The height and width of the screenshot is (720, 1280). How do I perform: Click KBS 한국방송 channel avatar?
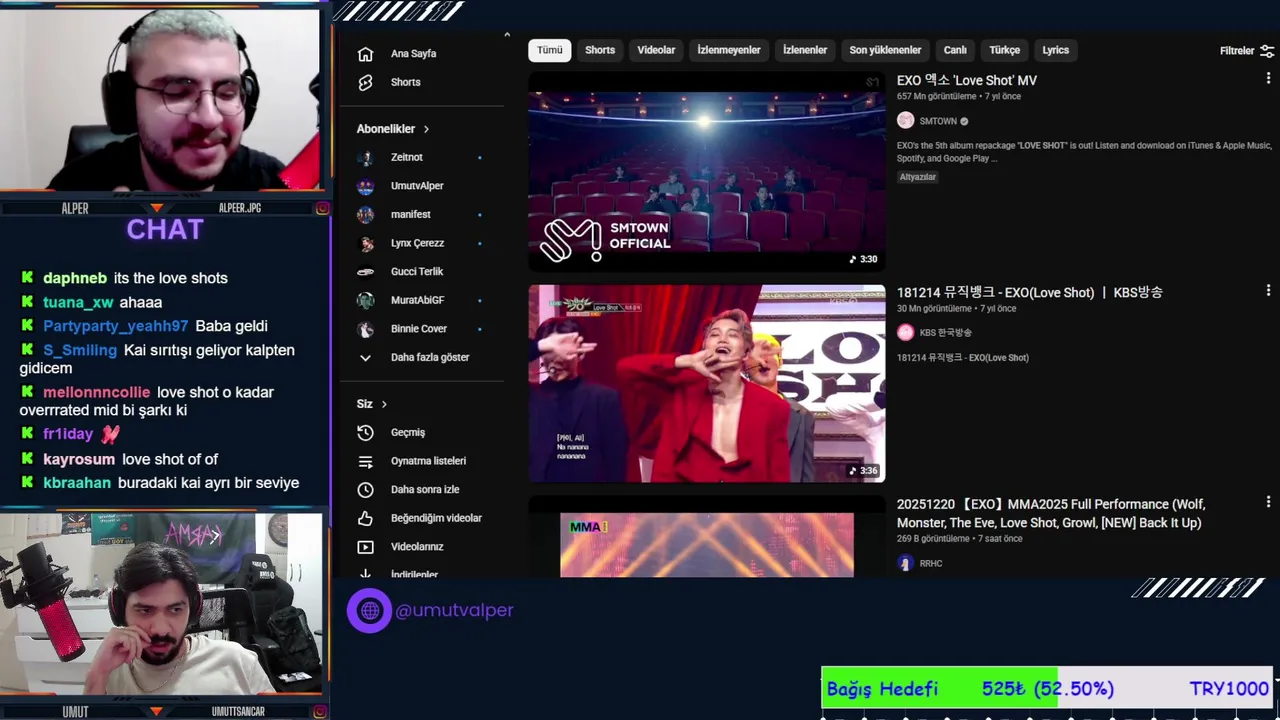pos(905,332)
